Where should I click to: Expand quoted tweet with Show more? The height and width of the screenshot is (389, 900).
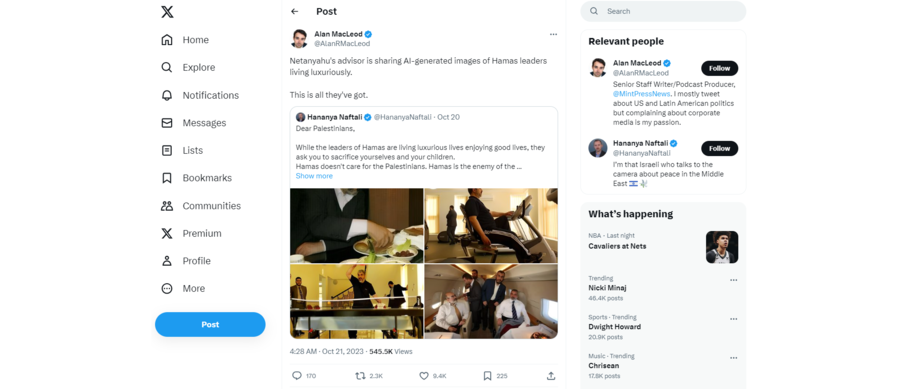tap(314, 176)
